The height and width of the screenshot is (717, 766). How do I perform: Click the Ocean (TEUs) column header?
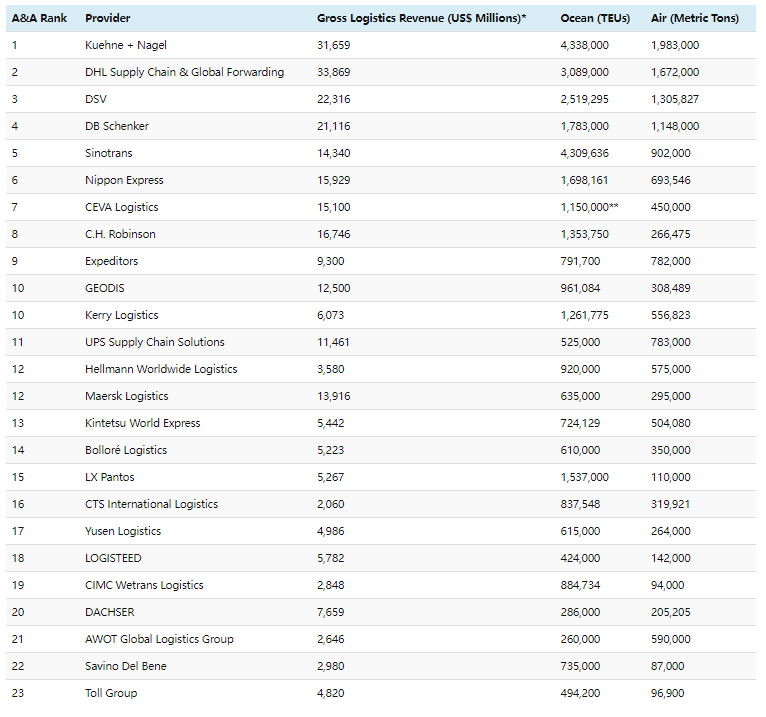pyautogui.click(x=597, y=19)
